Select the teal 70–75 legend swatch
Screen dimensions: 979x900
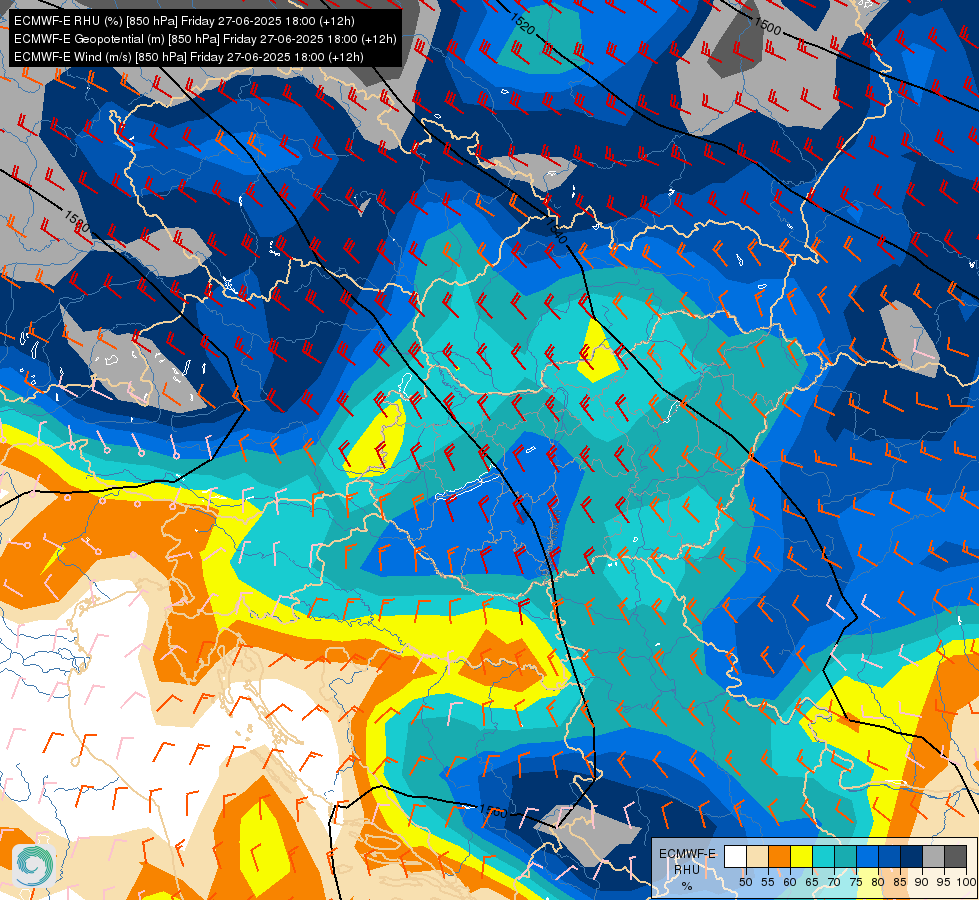pyautogui.click(x=845, y=856)
